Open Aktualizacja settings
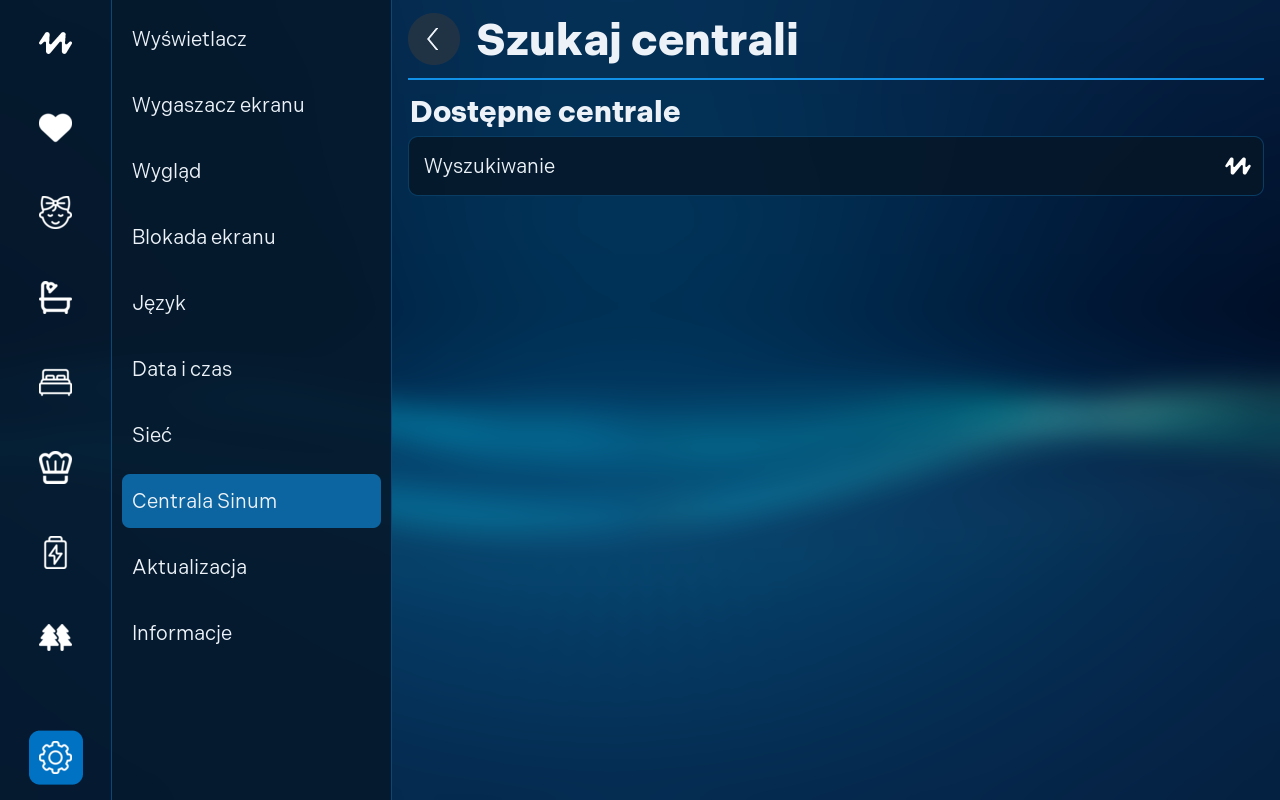This screenshot has height=800, width=1280. (x=251, y=567)
